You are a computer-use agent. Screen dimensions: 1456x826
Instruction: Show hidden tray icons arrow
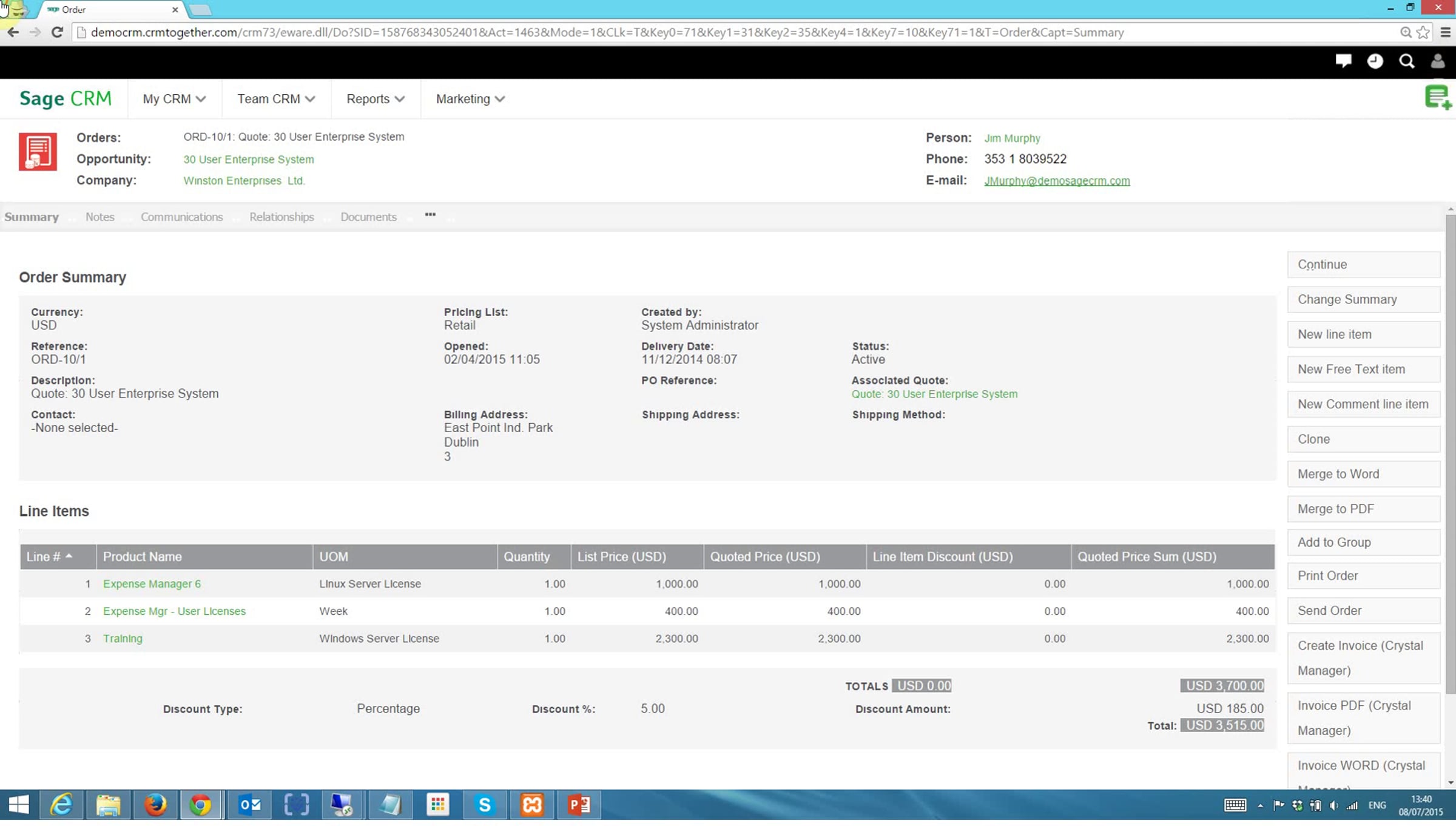(x=1260, y=806)
